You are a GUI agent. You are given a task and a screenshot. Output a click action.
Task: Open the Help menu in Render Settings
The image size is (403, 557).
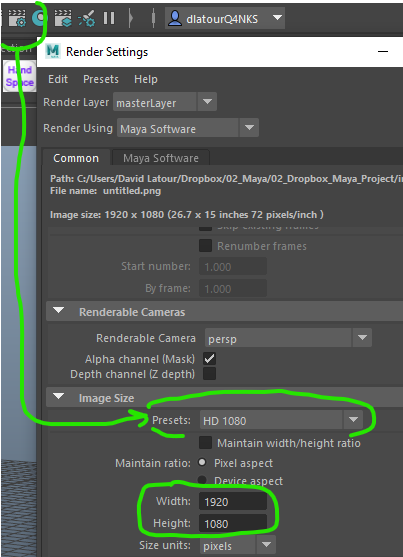[x=146, y=79]
